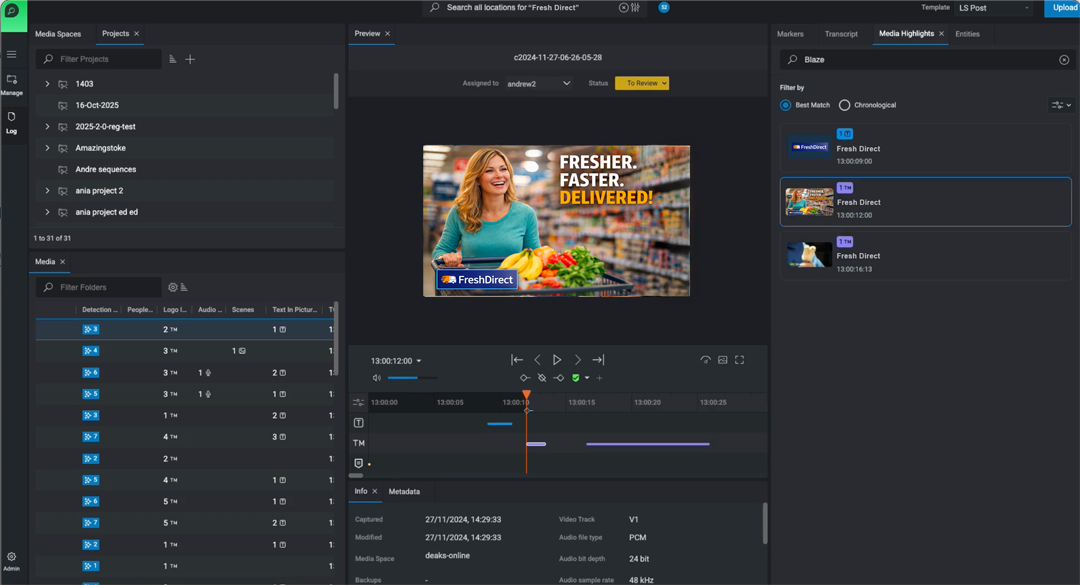This screenshot has width=1080, height=585.
Task: Click the Upload button
Action: tap(1061, 8)
